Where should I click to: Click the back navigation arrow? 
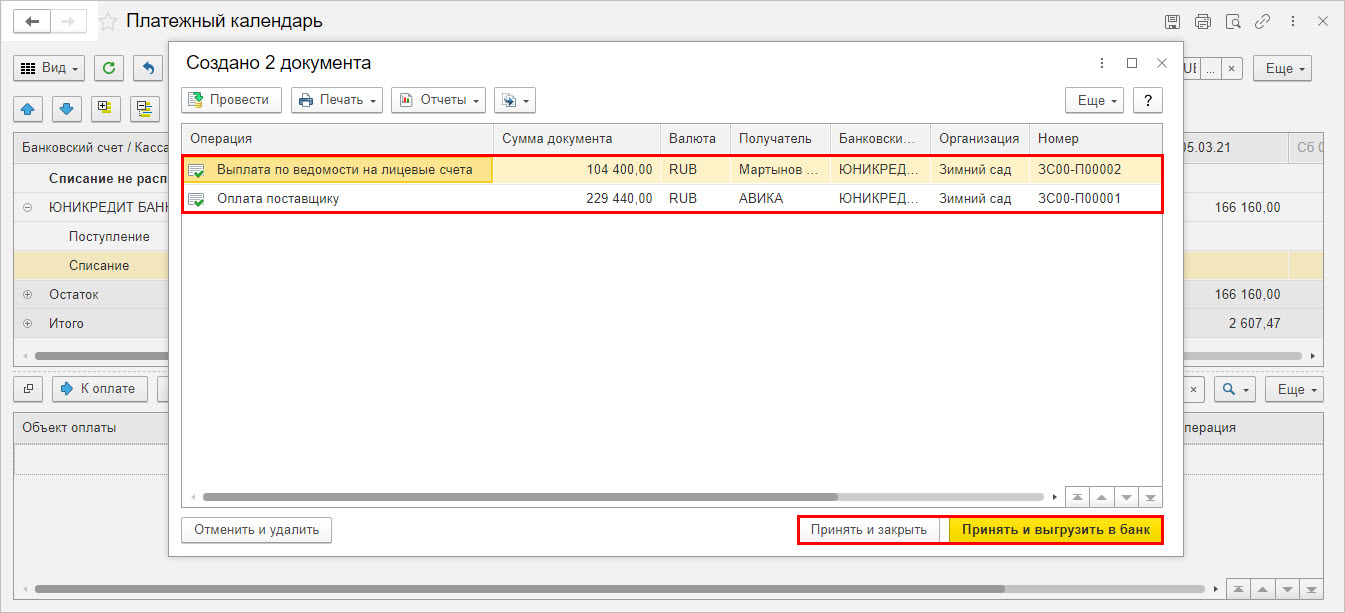31,21
